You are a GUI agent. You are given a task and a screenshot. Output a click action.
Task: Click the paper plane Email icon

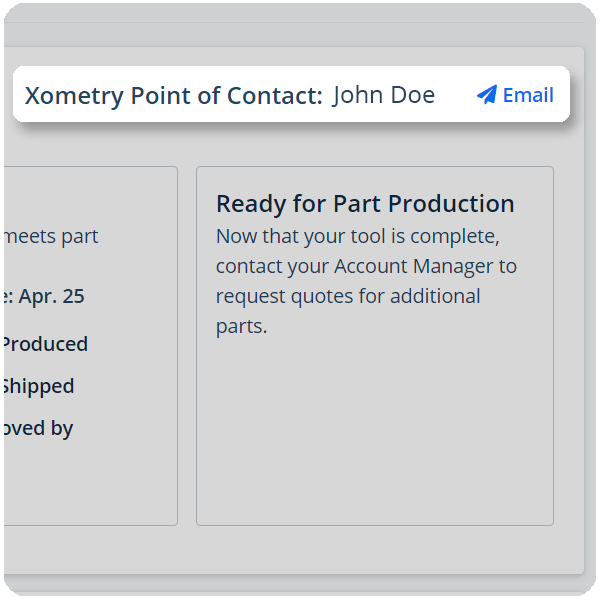(x=487, y=95)
